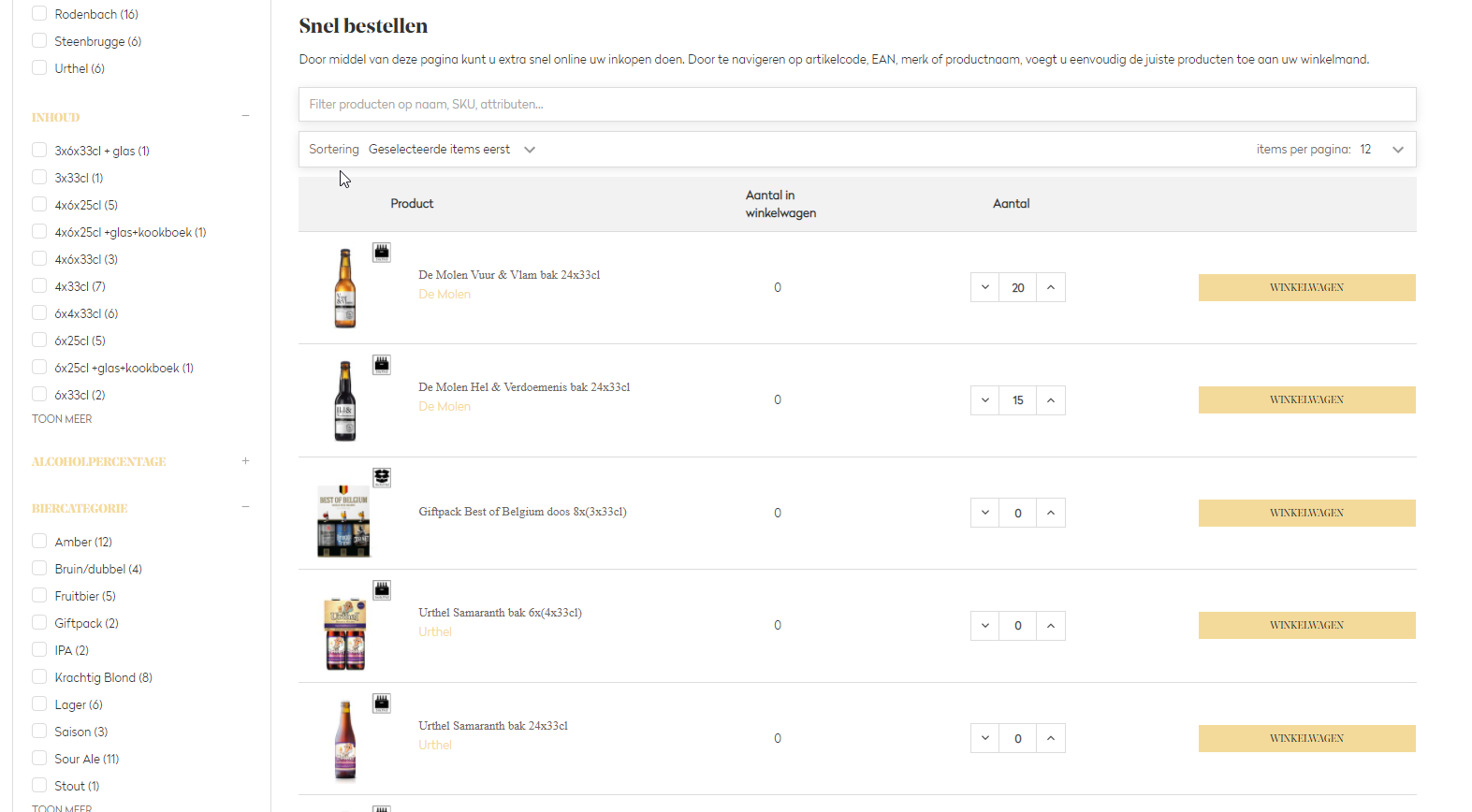
Task: Open Best of Belgium giftpack thumbnail
Action: 343,520
